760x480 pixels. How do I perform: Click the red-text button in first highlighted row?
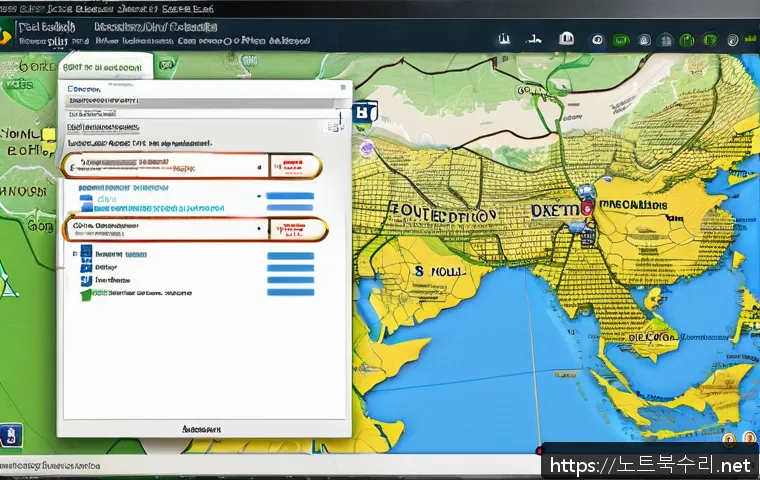(x=294, y=165)
